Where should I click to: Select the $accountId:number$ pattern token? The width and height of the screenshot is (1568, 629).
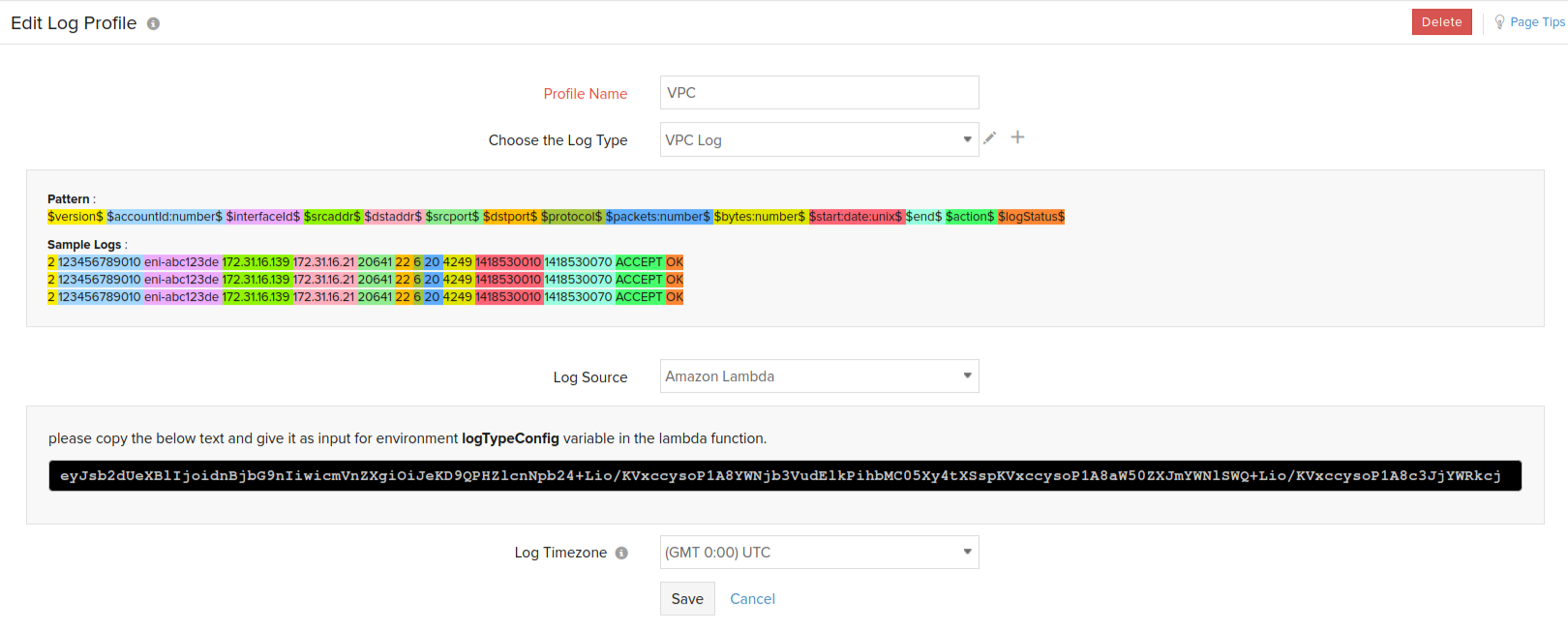tap(165, 217)
